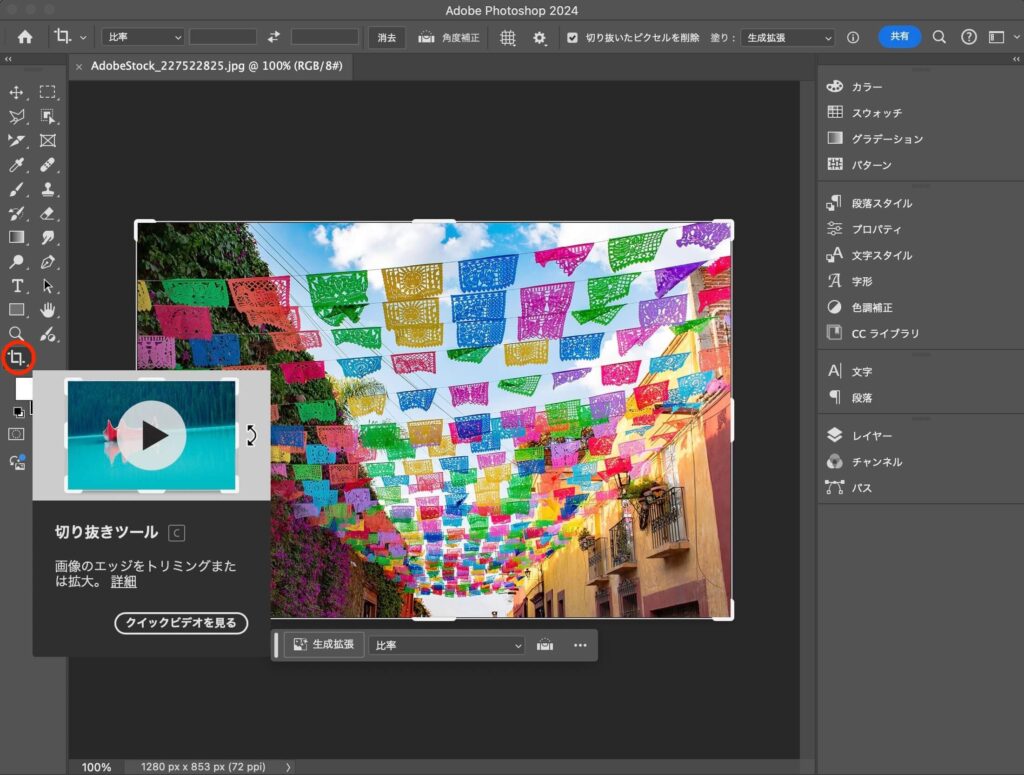
Task: Click the Crop tool circled in red
Action: pyautogui.click(x=17, y=357)
